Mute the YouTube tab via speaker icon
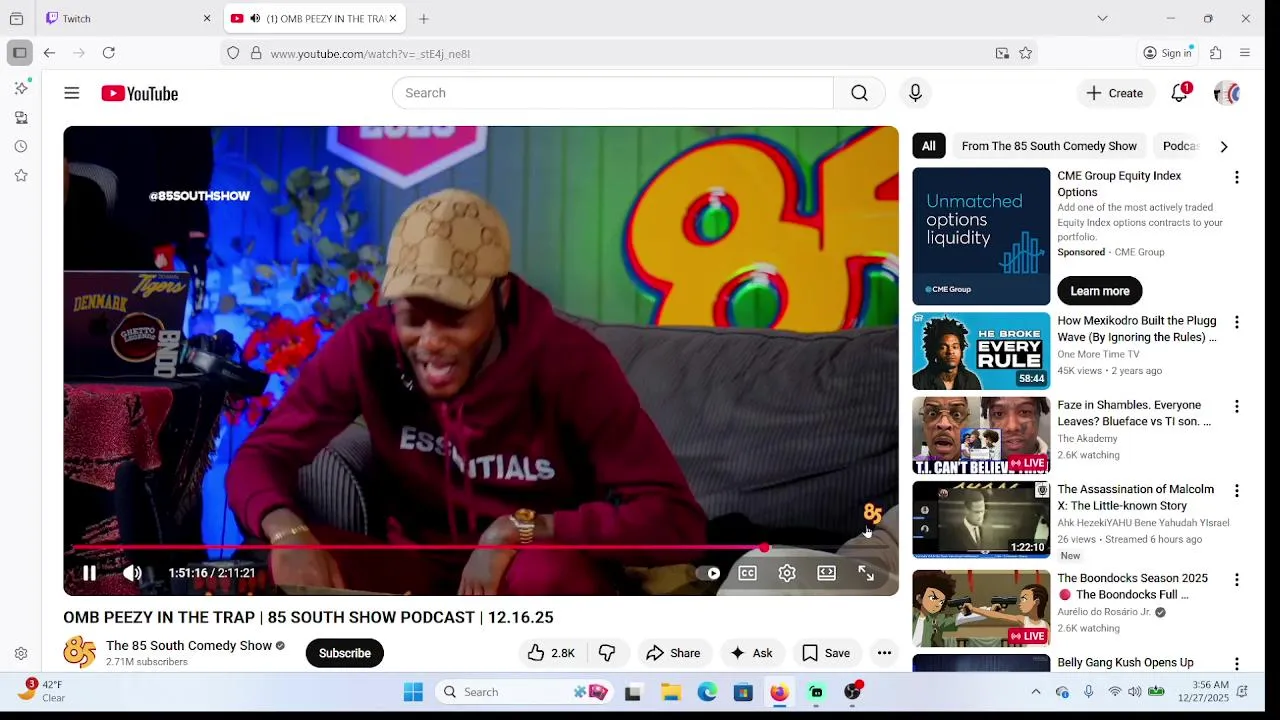The image size is (1280, 720). coord(255,18)
